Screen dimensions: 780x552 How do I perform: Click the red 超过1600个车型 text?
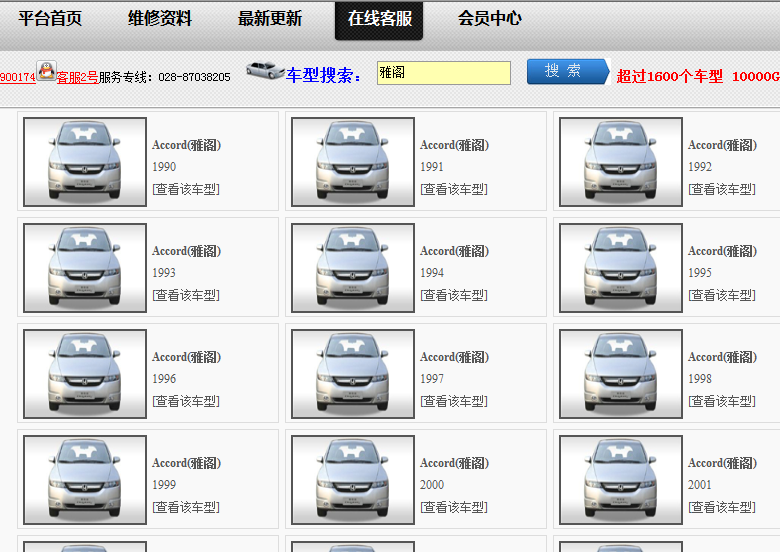tap(670, 76)
